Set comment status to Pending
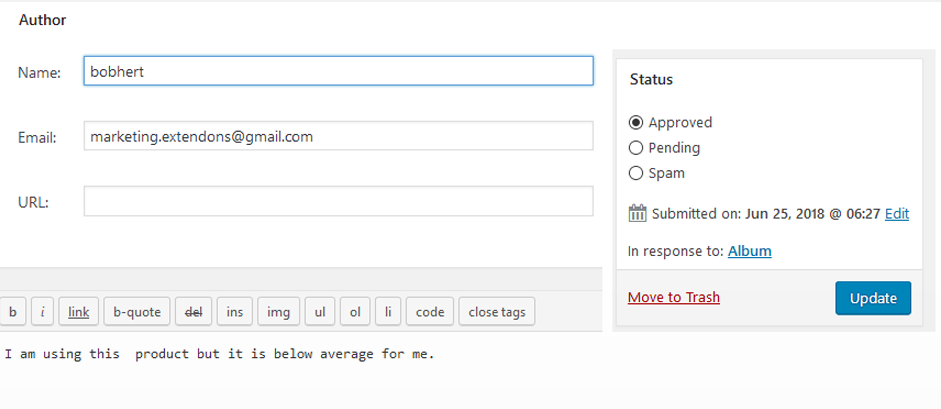 tap(636, 148)
